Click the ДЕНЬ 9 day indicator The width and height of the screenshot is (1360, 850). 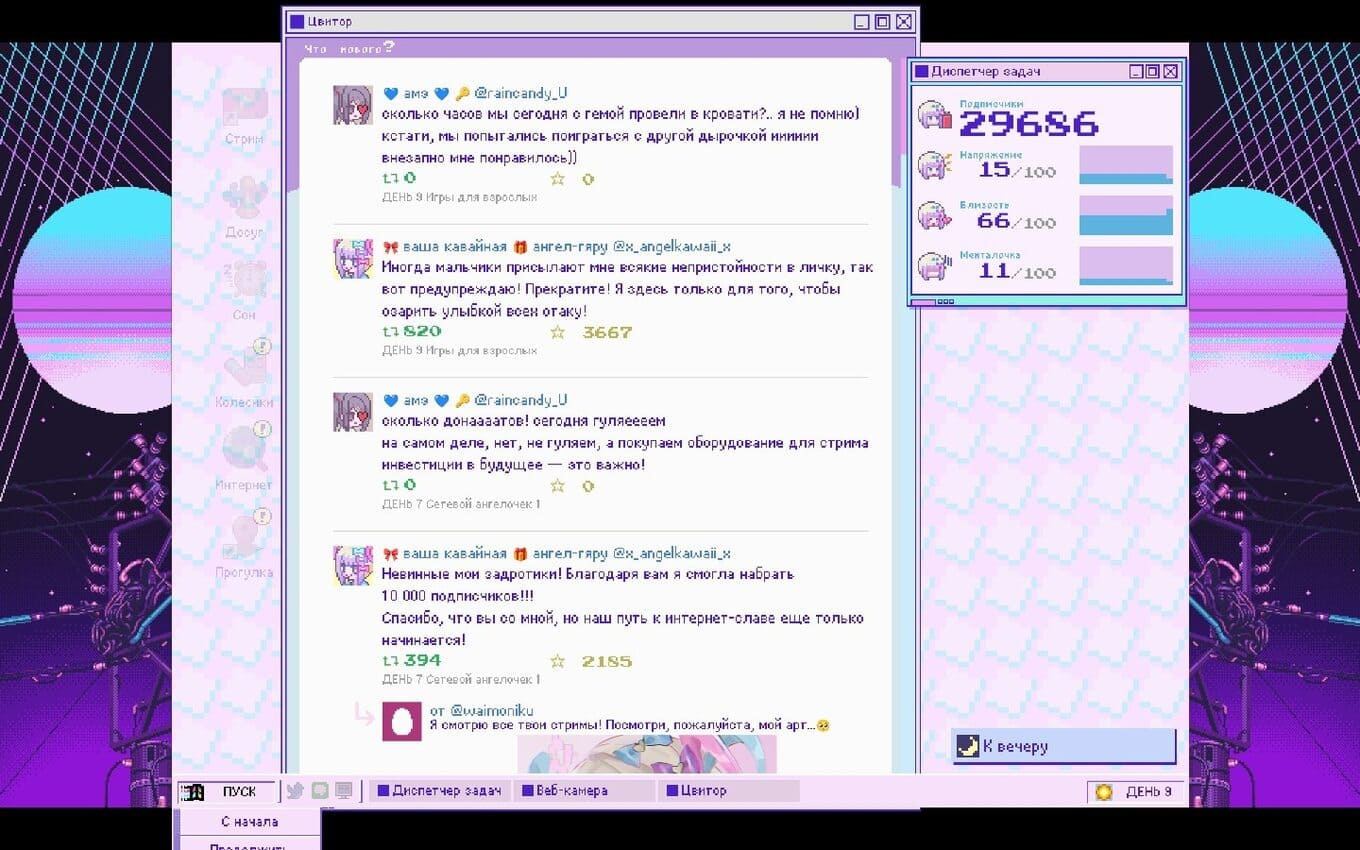(x=1136, y=792)
